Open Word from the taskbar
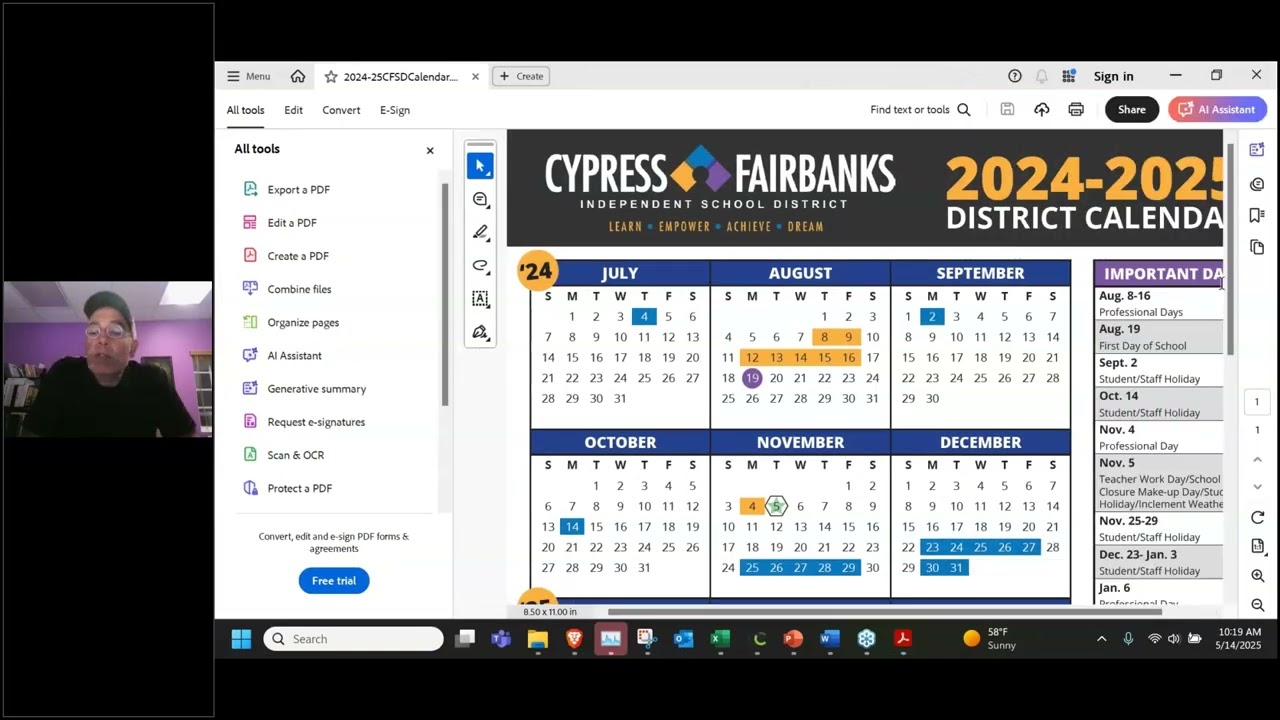1280x720 pixels. tap(830, 639)
